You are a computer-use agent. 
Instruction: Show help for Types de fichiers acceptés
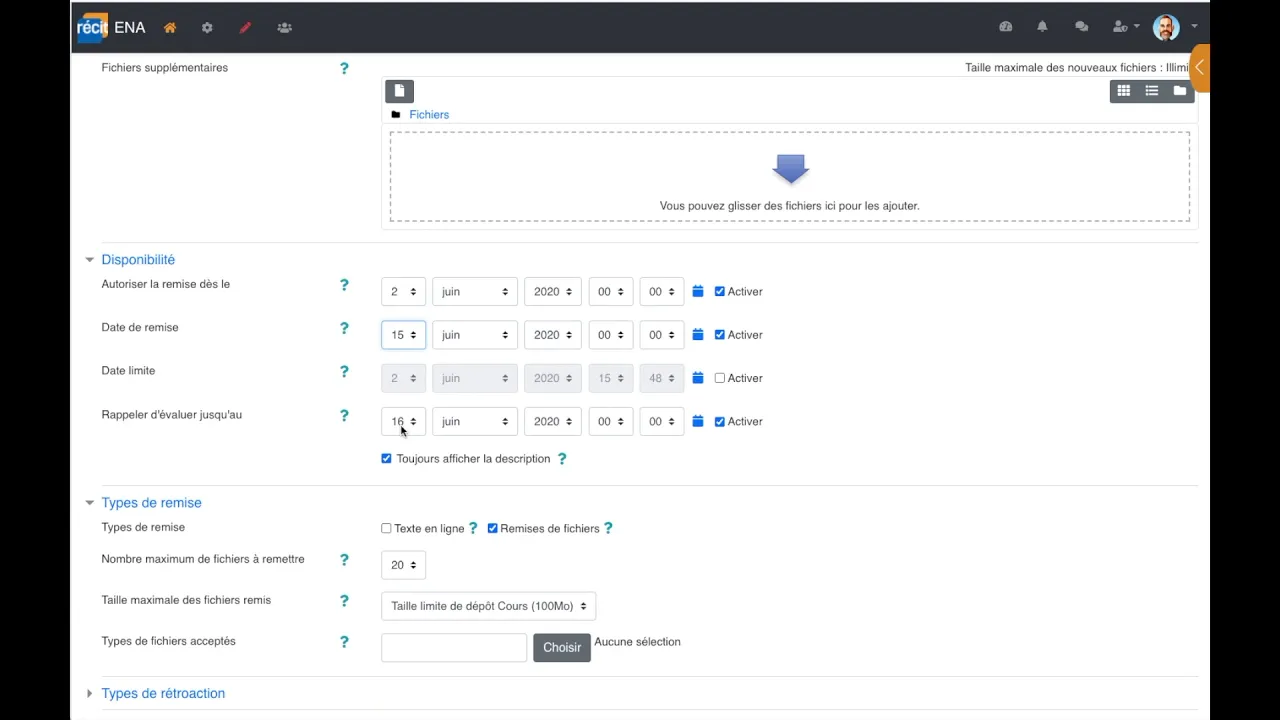[344, 642]
